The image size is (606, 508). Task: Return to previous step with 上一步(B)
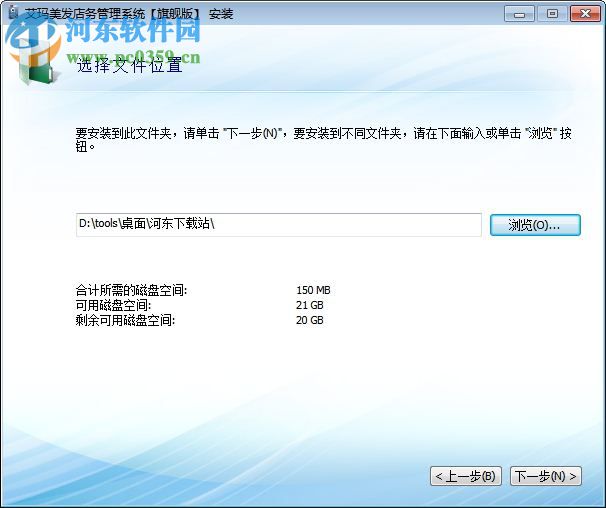coord(465,476)
